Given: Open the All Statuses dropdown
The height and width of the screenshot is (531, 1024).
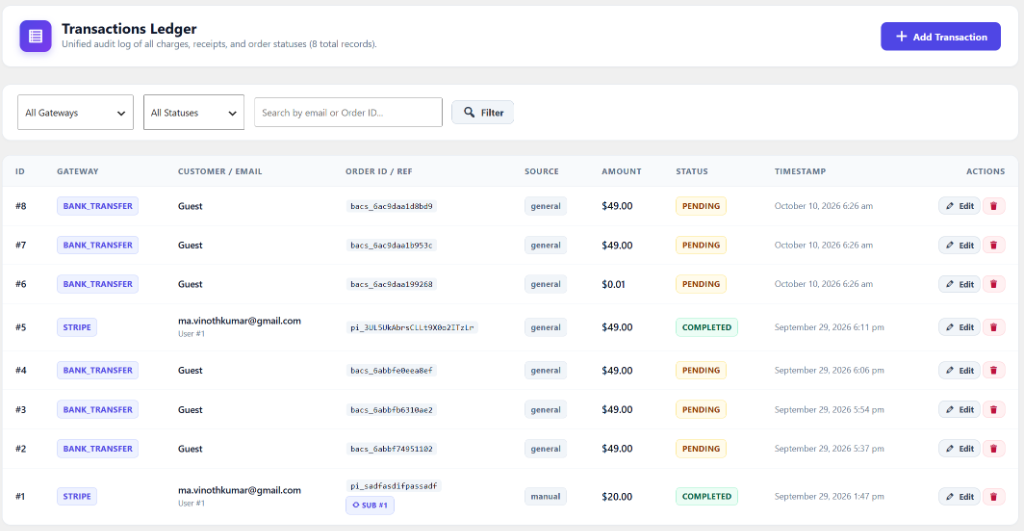Looking at the screenshot, I should (193, 112).
